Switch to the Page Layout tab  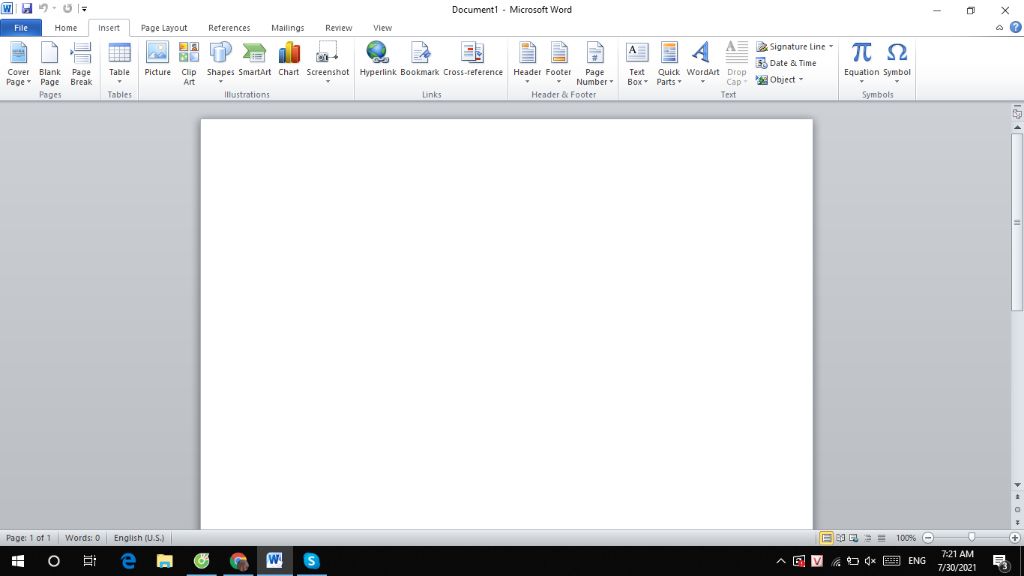click(164, 28)
